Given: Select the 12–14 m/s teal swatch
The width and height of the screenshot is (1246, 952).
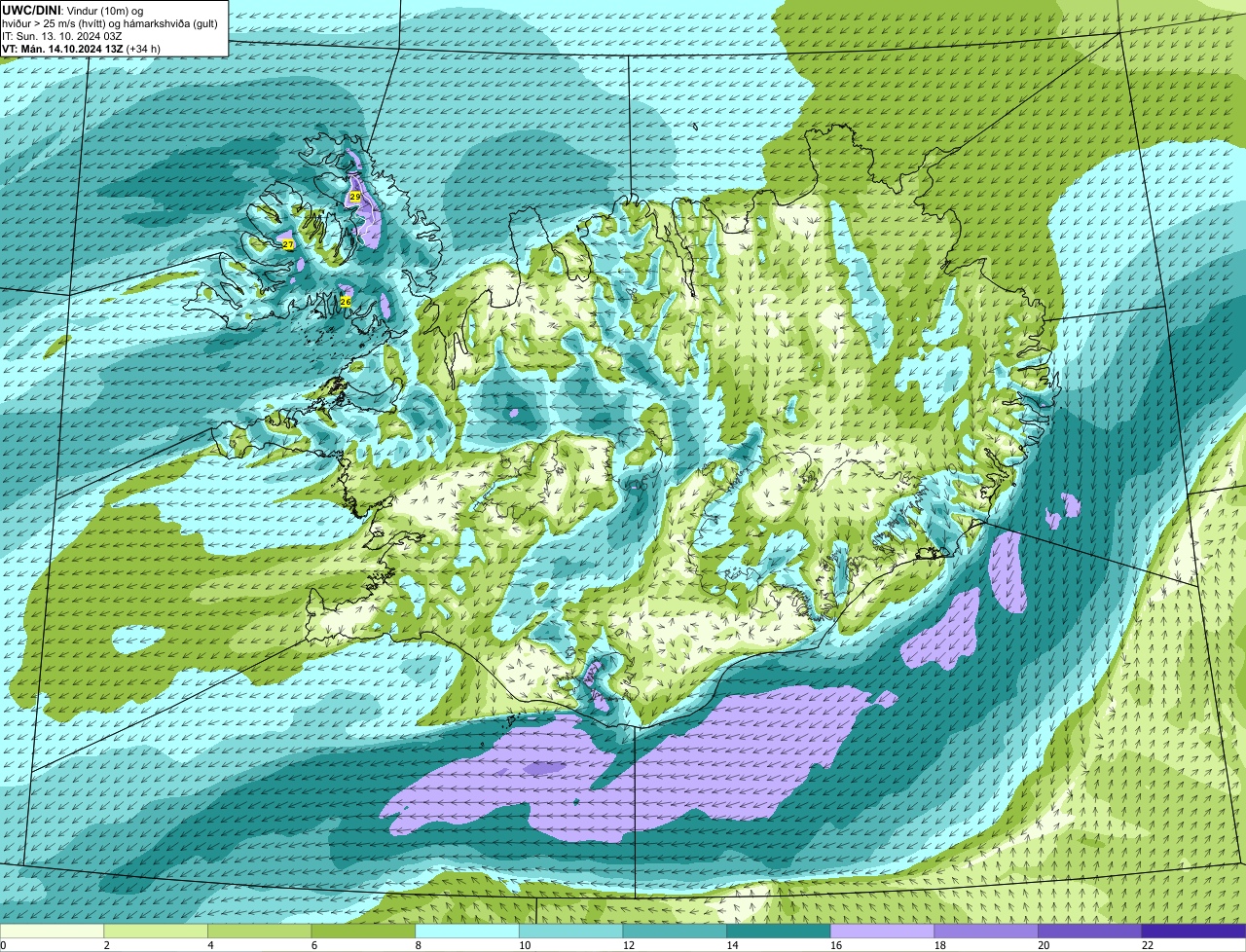Looking at the screenshot, I should [675, 932].
